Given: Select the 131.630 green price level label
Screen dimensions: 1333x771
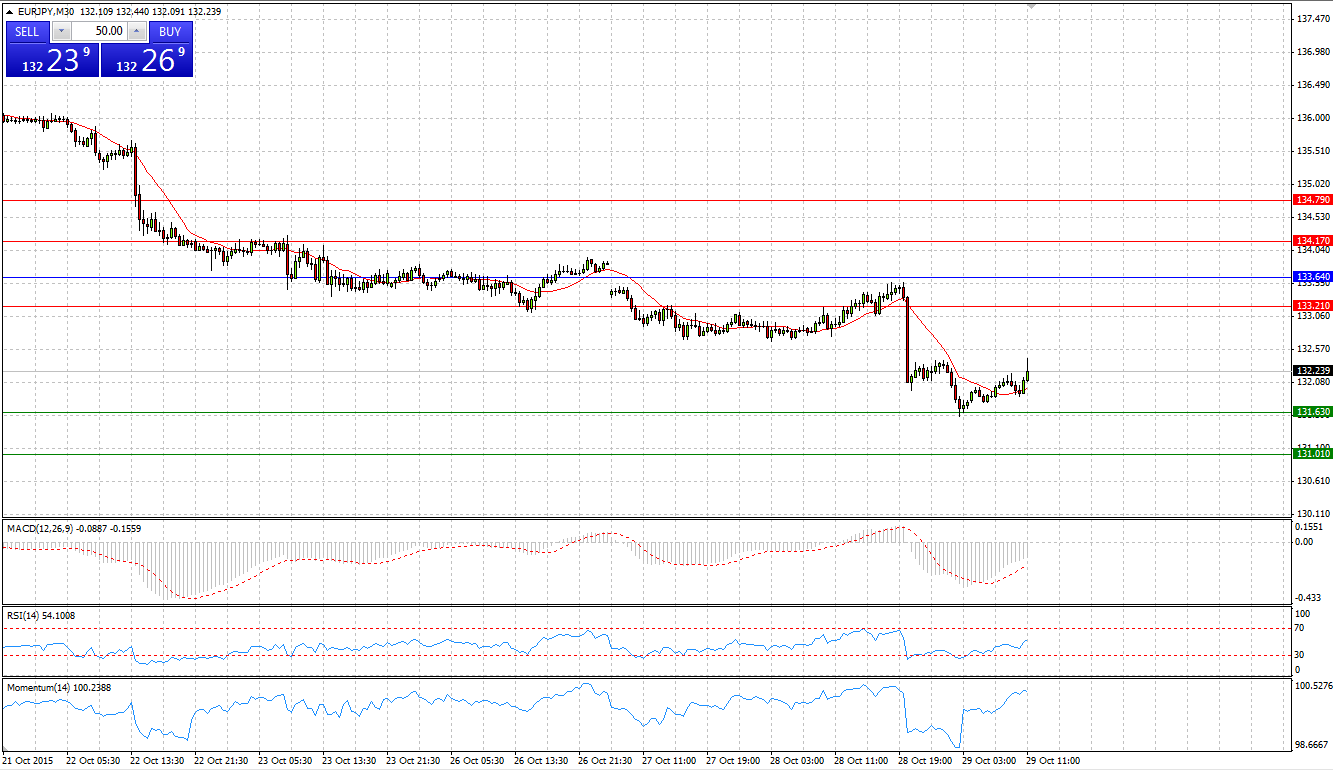Looking at the screenshot, I should tap(1312, 412).
